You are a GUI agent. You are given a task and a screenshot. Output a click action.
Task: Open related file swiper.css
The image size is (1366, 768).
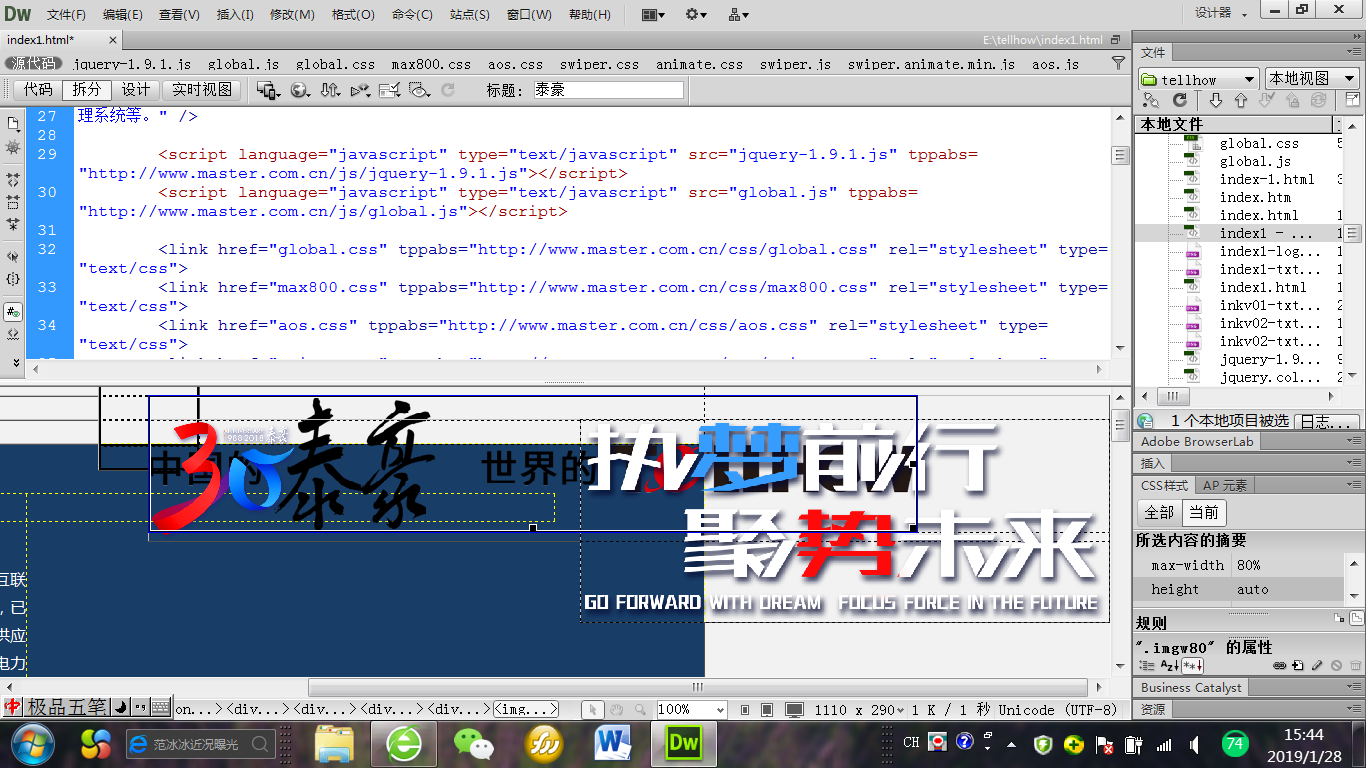[x=599, y=64]
